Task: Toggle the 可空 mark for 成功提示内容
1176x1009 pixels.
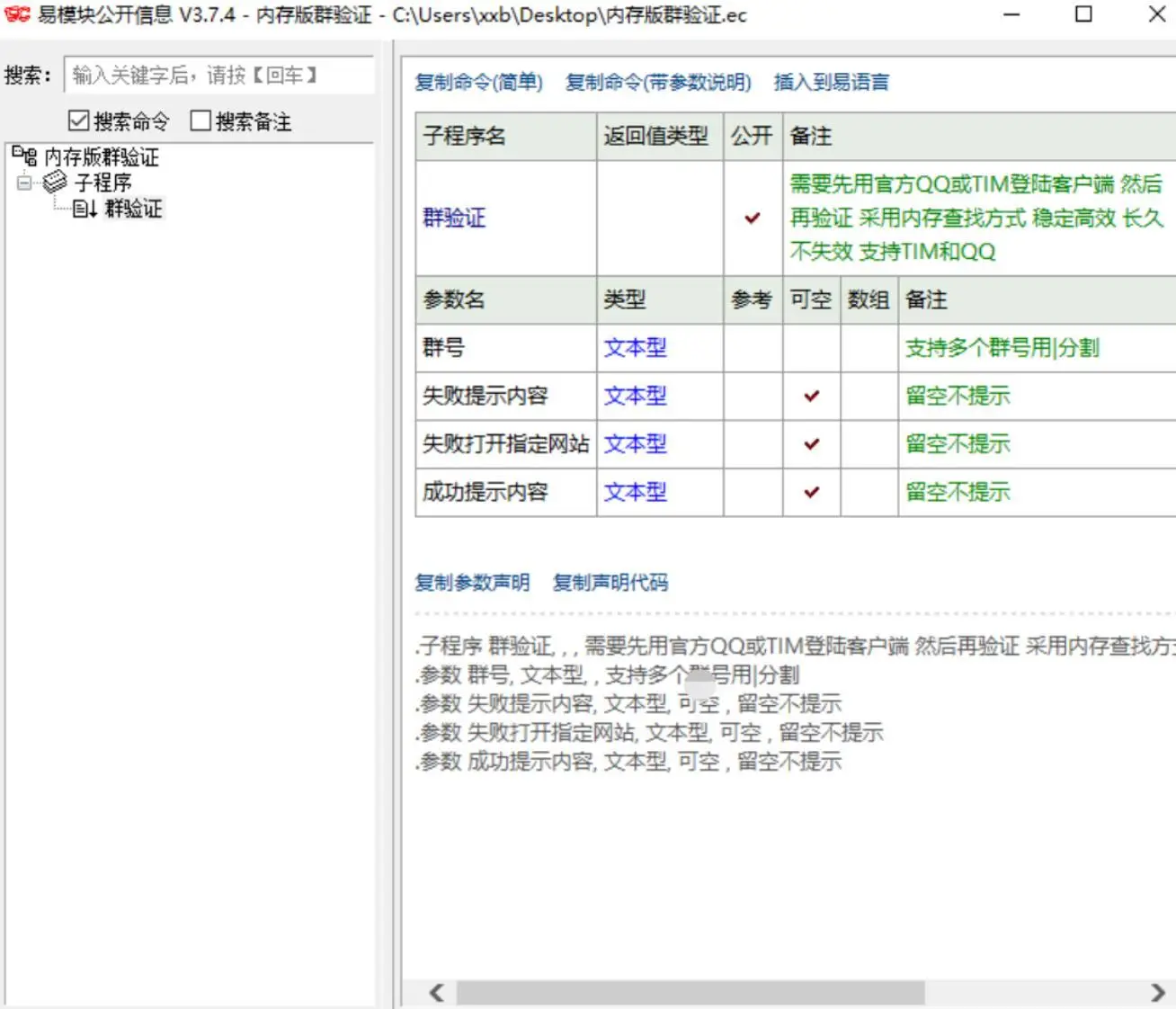Action: 811,492
